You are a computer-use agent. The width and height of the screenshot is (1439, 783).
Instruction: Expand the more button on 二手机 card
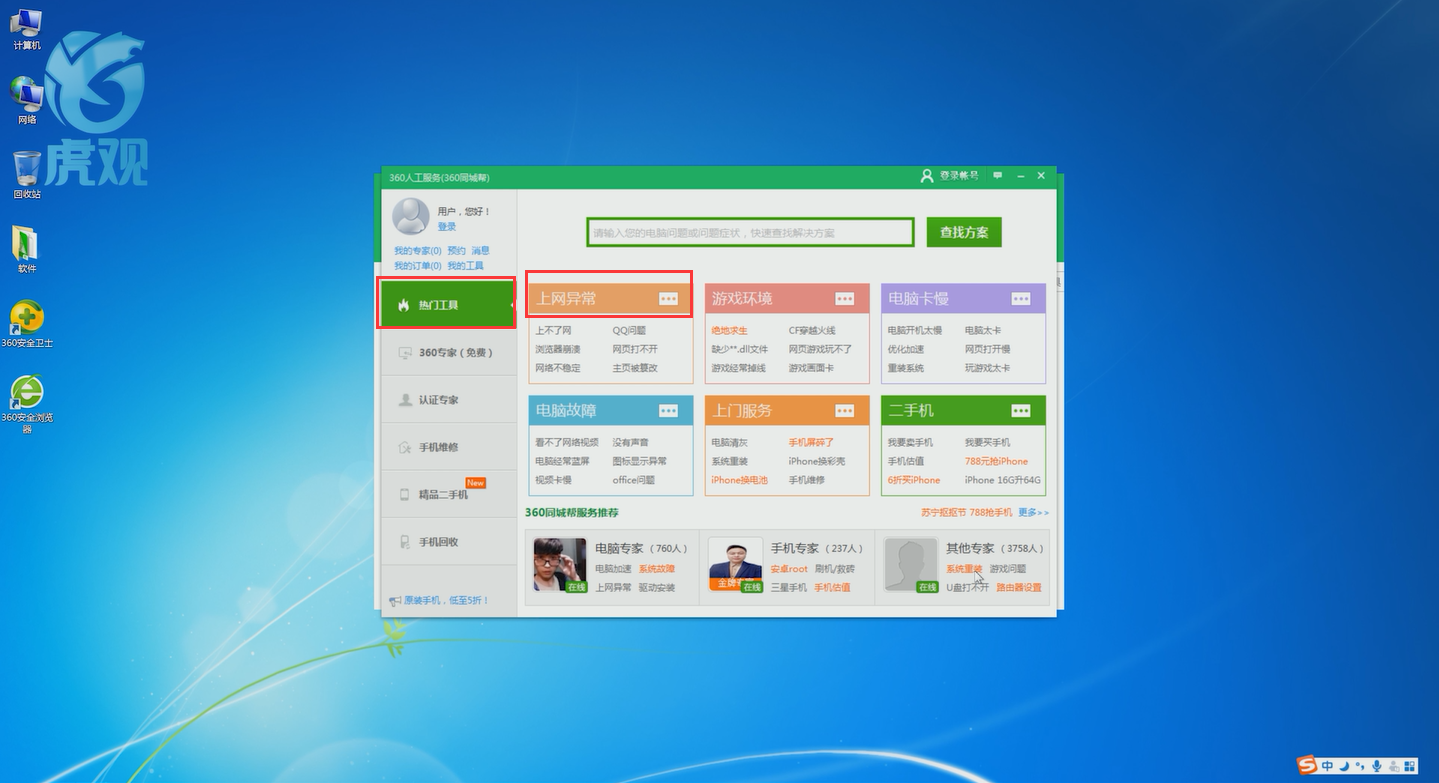(x=1021, y=411)
